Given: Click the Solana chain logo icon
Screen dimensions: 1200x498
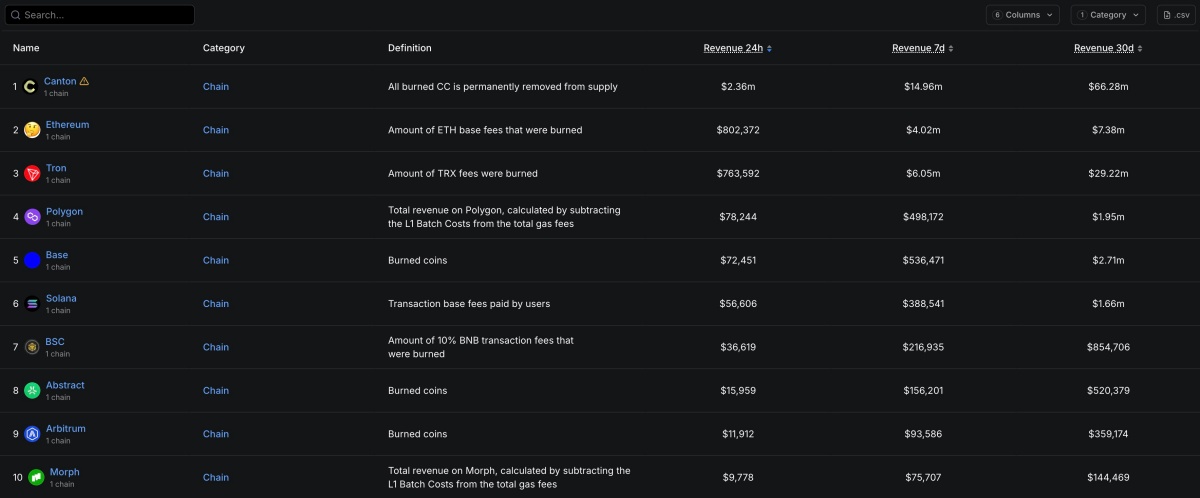Looking at the screenshot, I should point(32,304).
